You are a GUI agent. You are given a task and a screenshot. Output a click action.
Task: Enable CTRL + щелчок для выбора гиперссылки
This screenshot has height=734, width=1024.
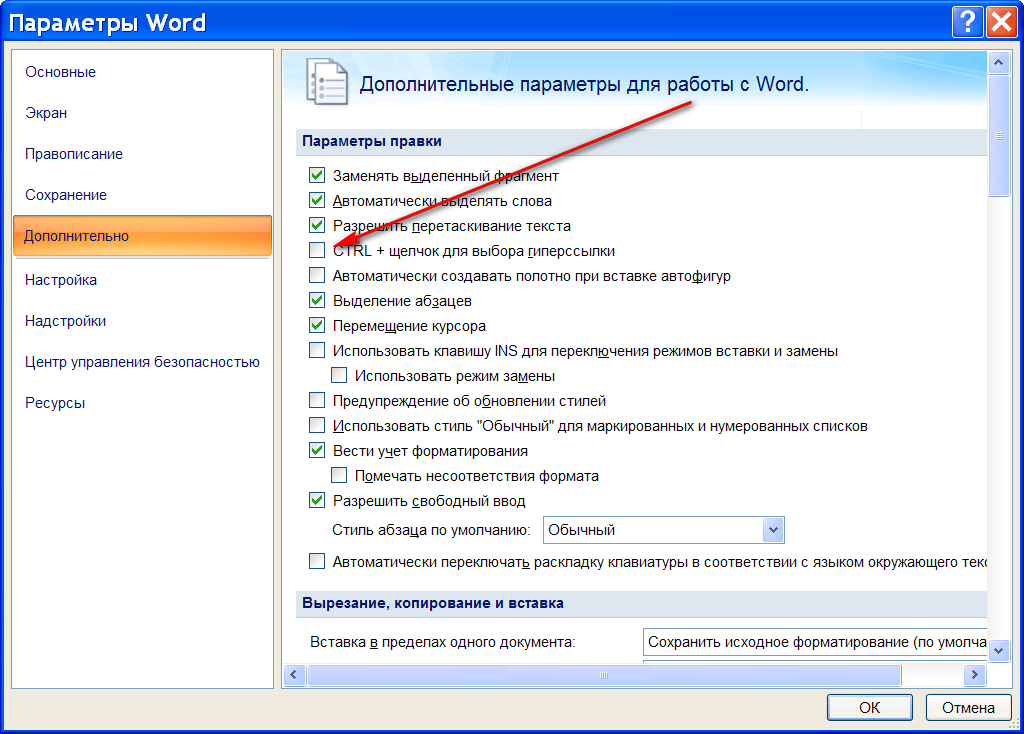(x=315, y=250)
